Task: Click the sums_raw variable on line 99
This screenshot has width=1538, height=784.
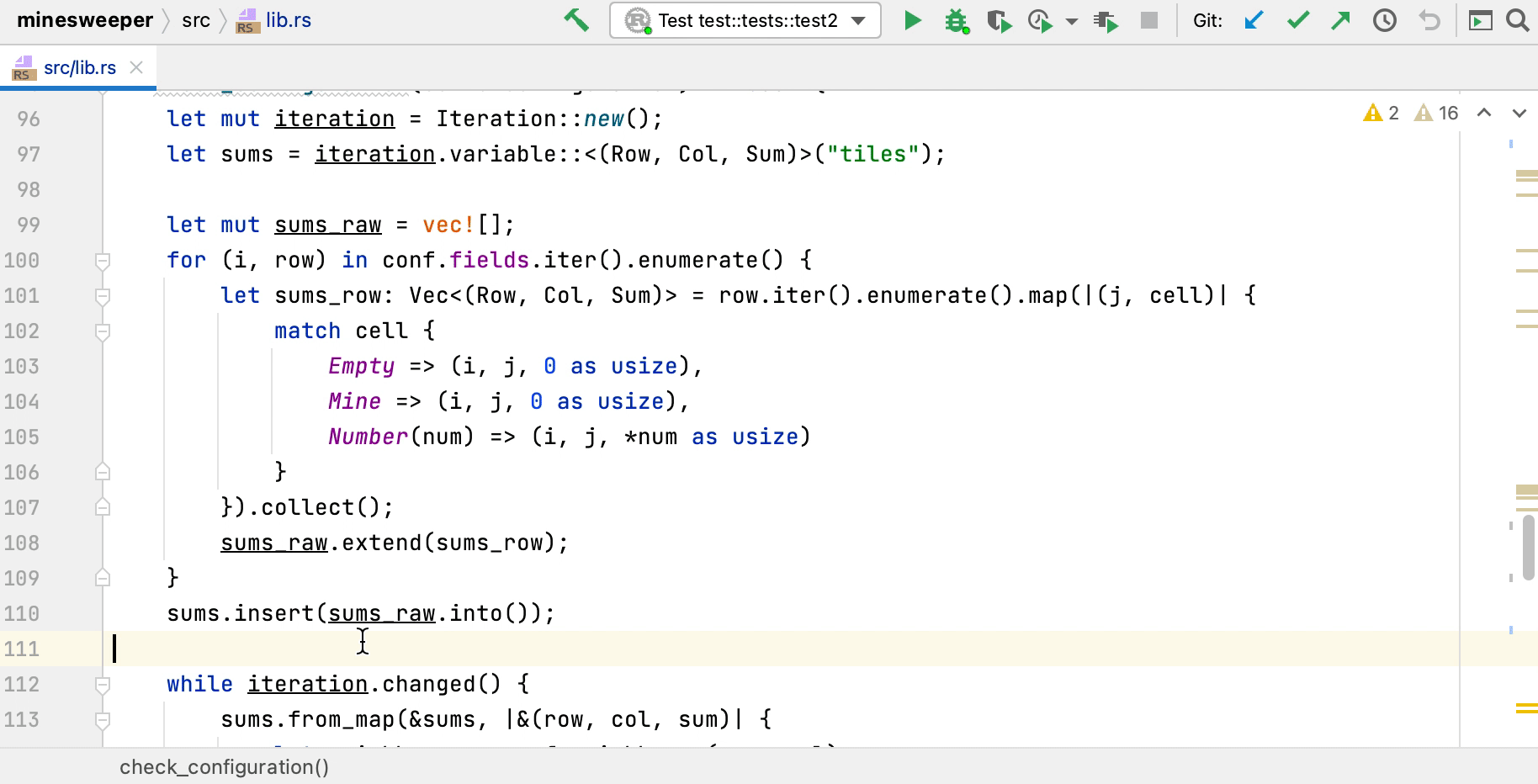Action: pyautogui.click(x=328, y=225)
